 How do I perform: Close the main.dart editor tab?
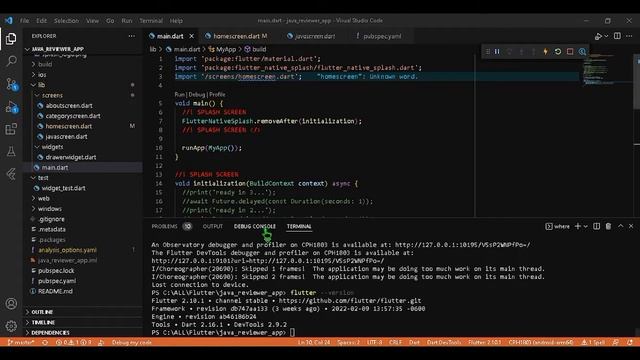point(191,36)
